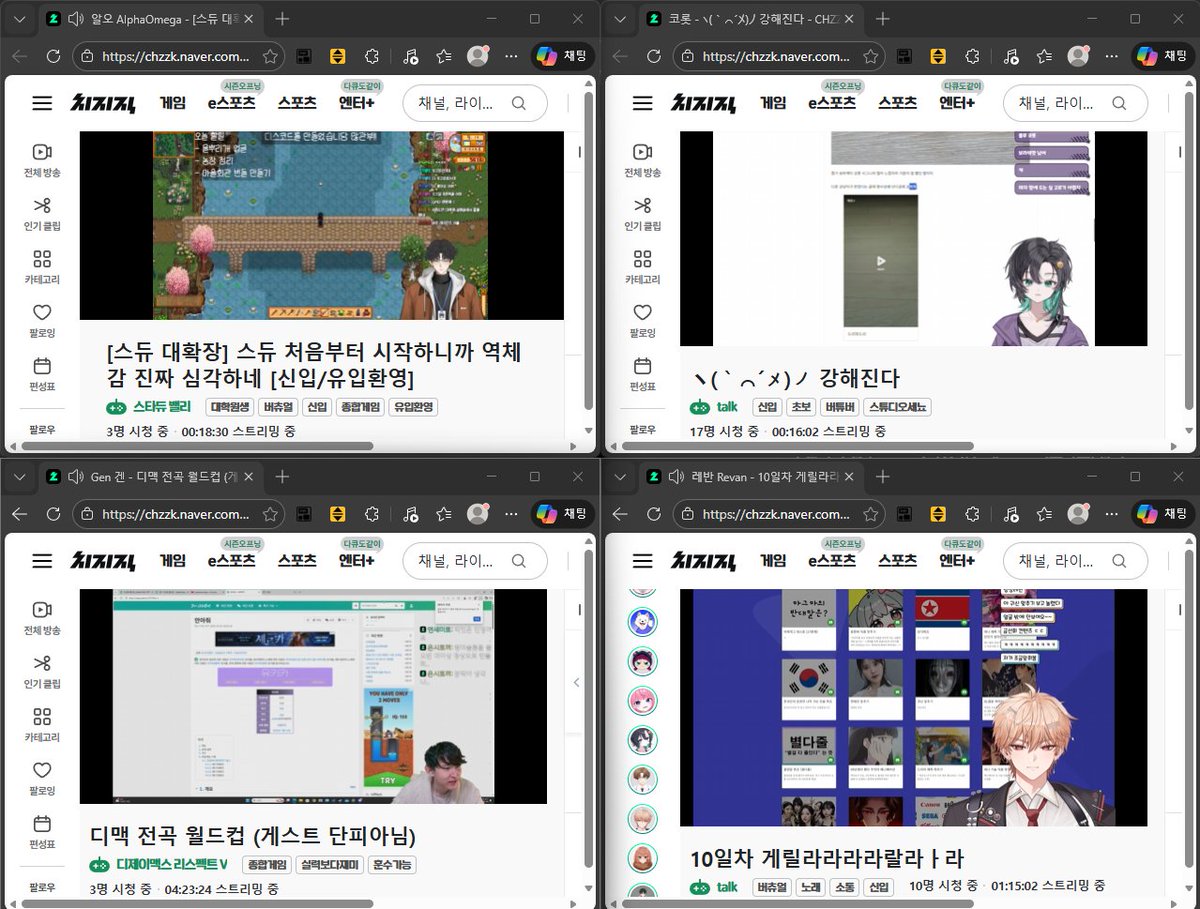1200x909 pixels.
Task: Open 인기 클립 in Gen 겐 window sidebar
Action: 42,671
